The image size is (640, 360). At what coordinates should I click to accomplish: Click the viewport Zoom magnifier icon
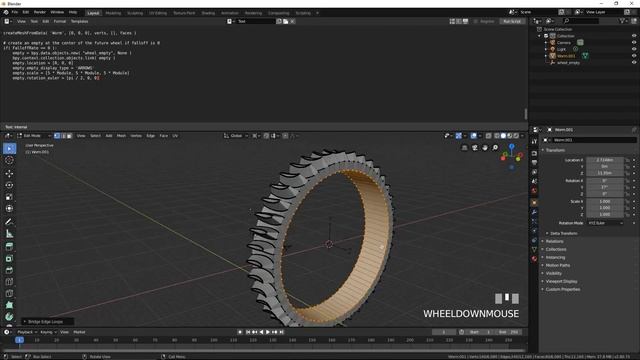coord(495,148)
